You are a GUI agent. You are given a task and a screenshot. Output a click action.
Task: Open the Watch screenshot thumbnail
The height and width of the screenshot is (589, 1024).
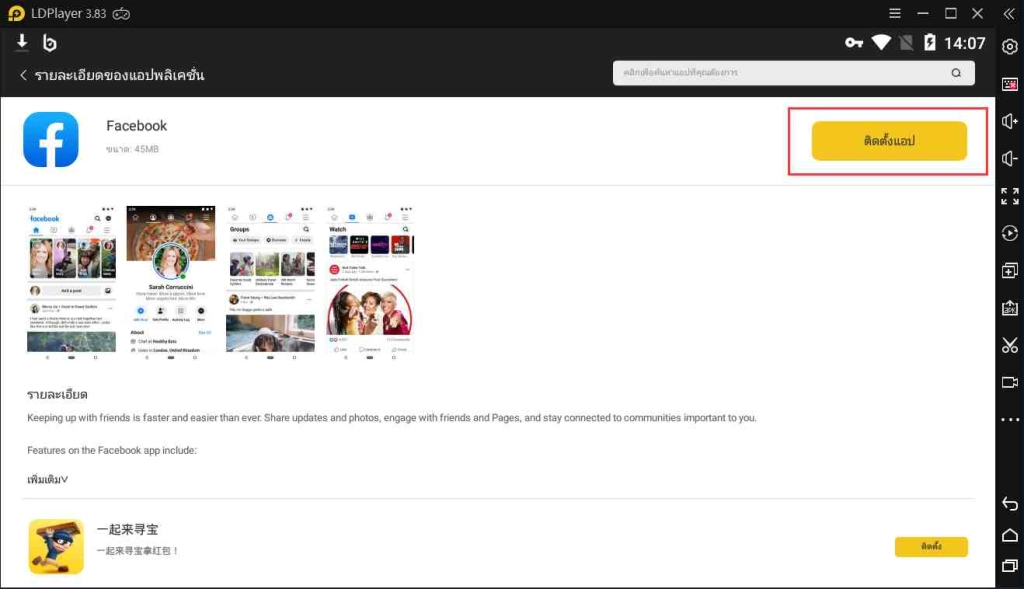pos(370,283)
